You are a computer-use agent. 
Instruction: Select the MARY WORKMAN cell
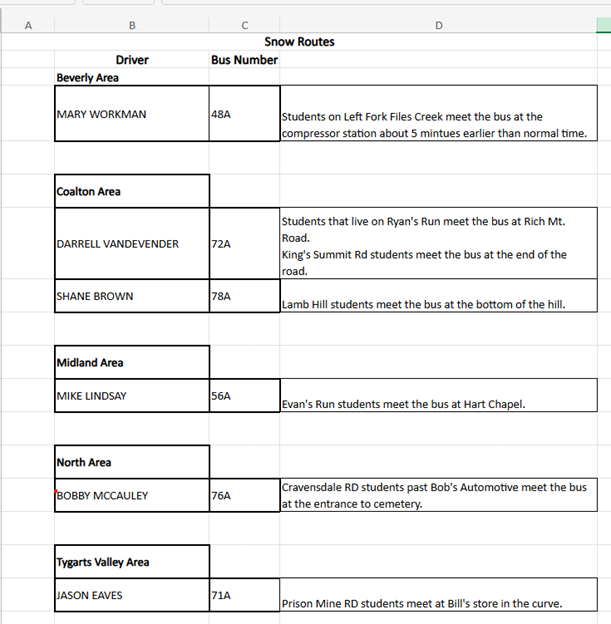pyautogui.click(x=131, y=114)
